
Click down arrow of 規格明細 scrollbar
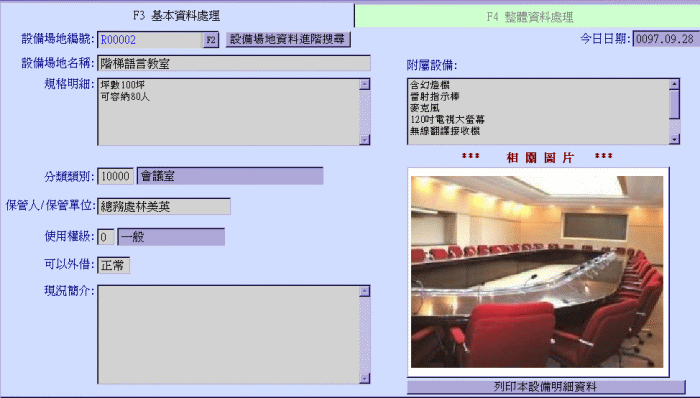[365, 140]
